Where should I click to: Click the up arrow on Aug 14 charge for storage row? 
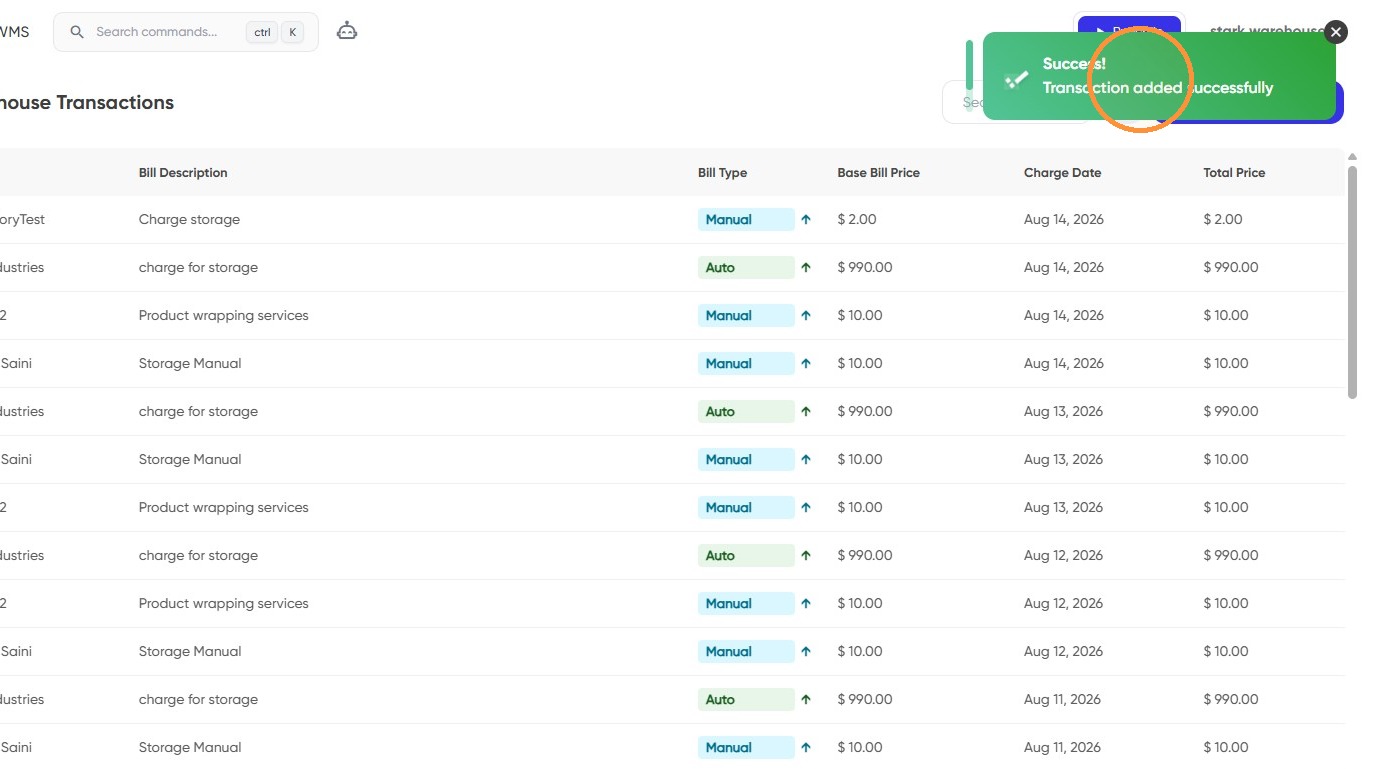point(806,267)
